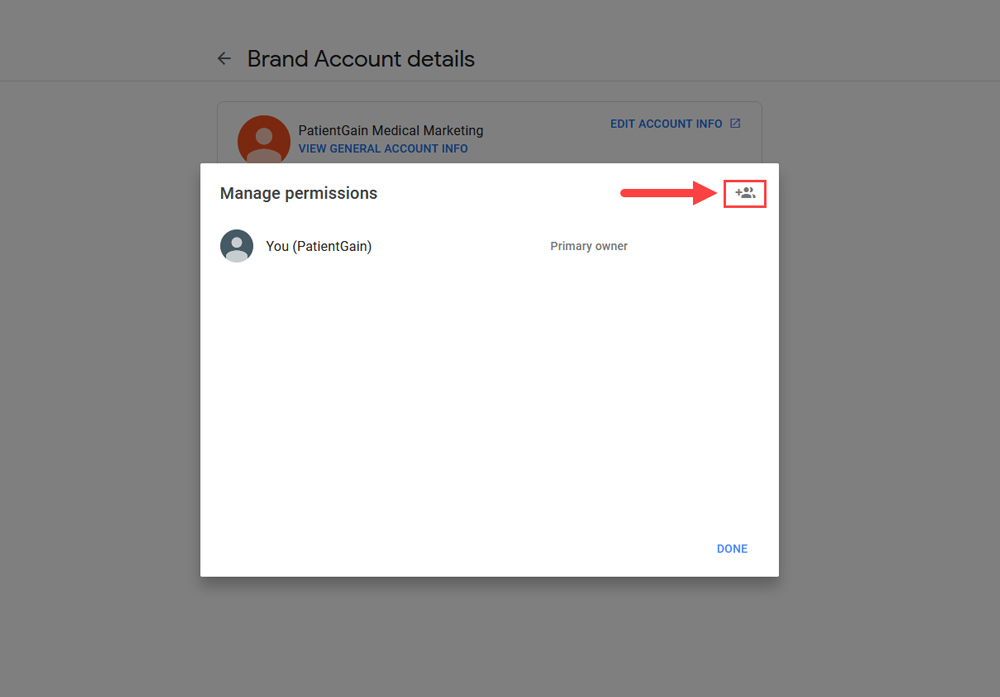Click the You (PatientGain) member entry
This screenshot has width=1000, height=697.
click(x=318, y=246)
